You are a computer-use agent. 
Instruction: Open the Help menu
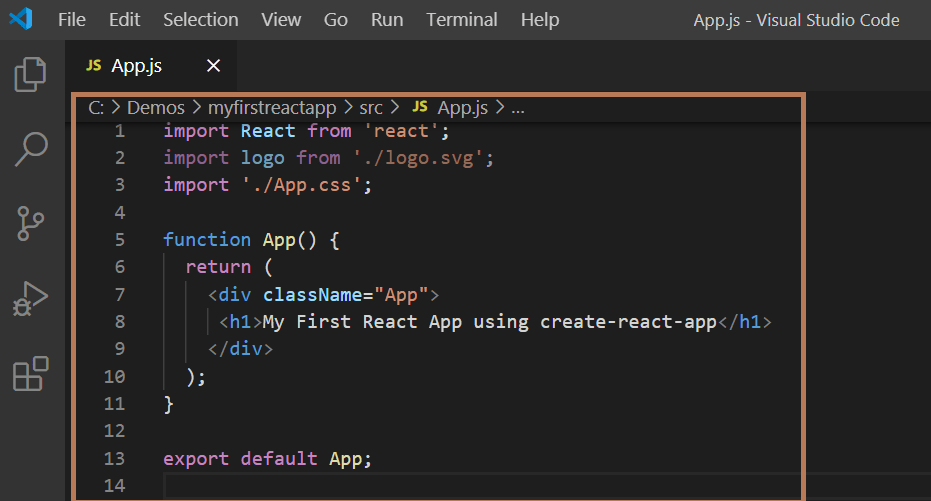[x=540, y=20]
